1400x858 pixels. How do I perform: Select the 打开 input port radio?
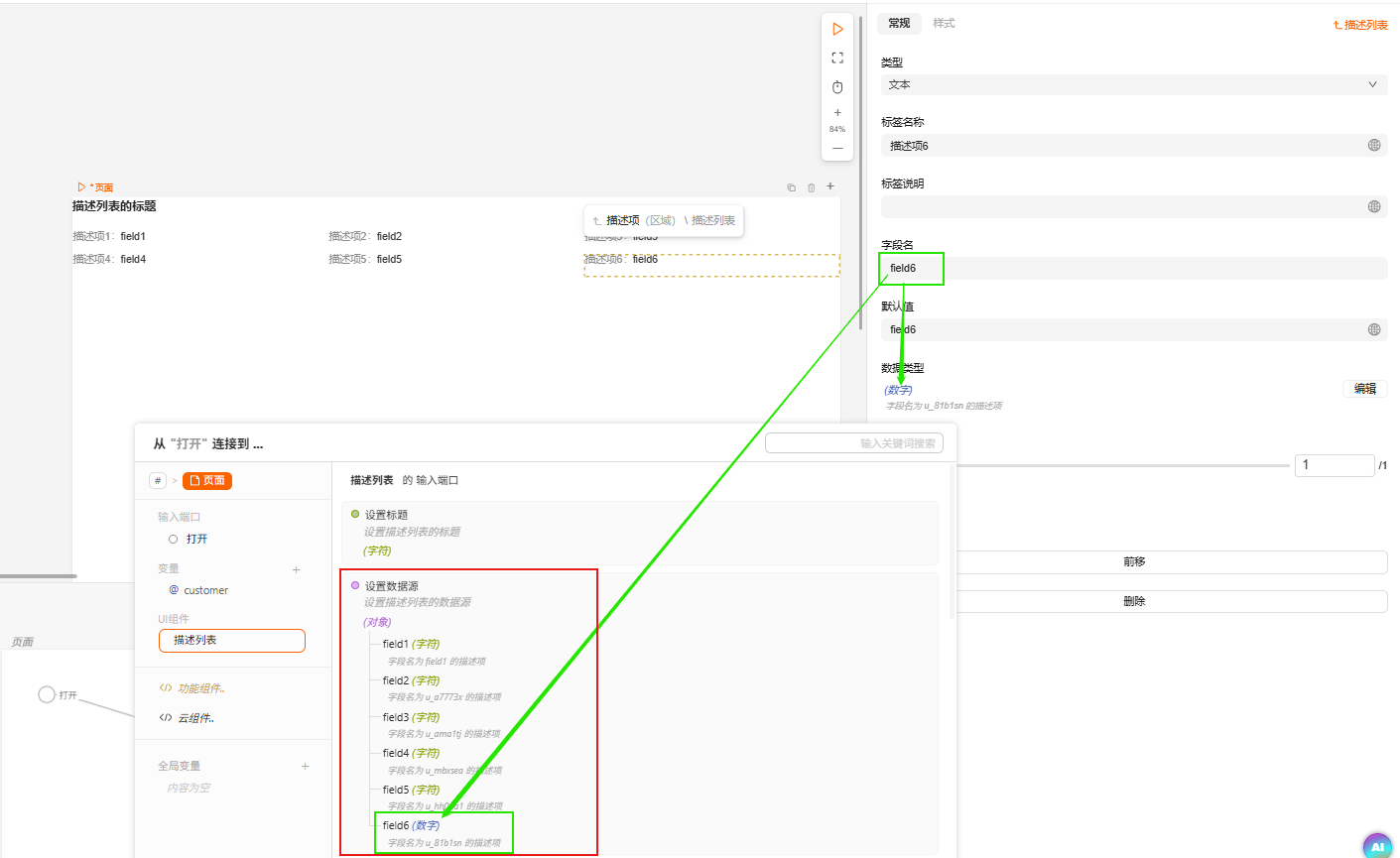click(174, 540)
